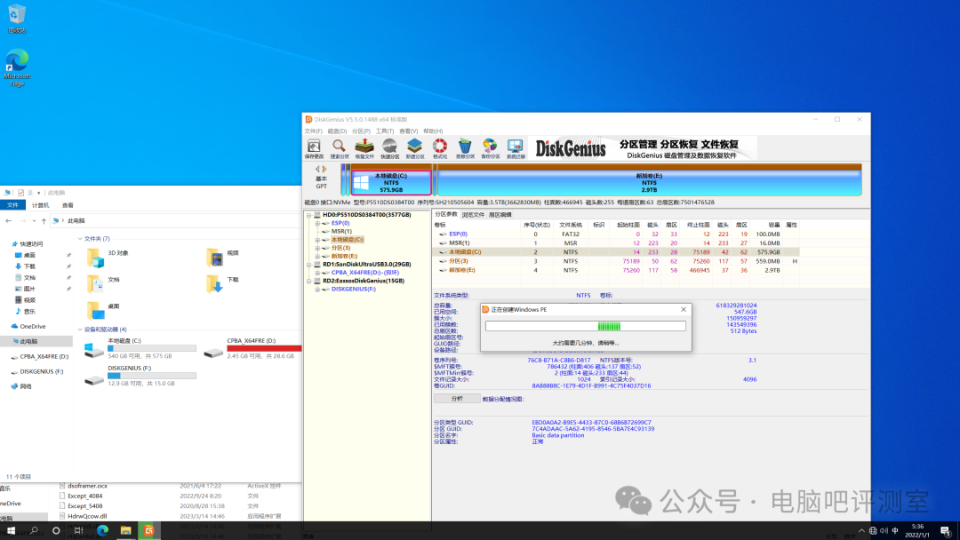Open Microsoft Edge desktop shortcut
Screen dimensions: 960x540
[17, 67]
